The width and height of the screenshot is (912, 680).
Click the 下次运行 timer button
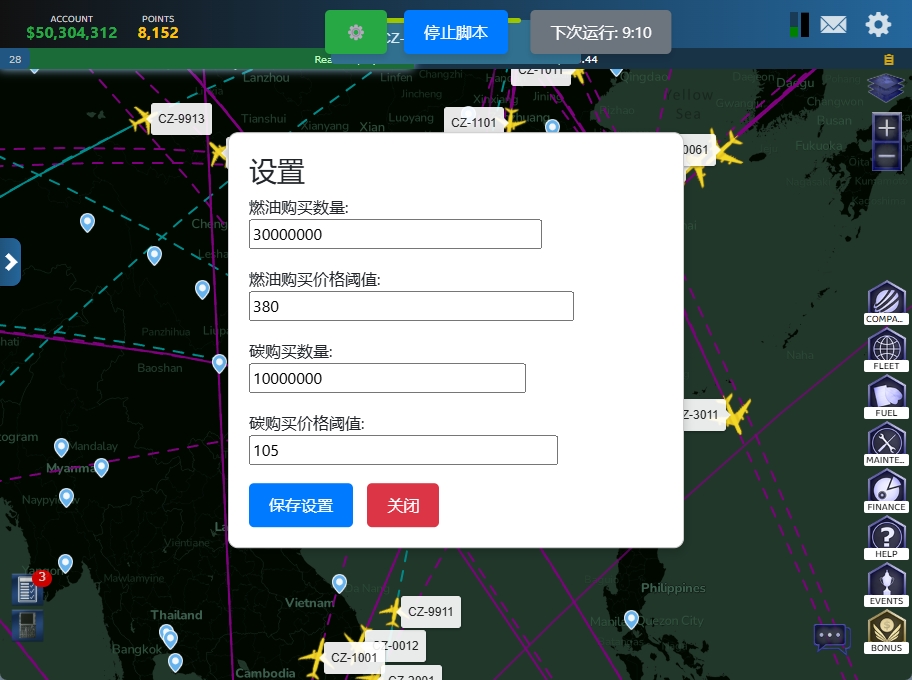[600, 32]
